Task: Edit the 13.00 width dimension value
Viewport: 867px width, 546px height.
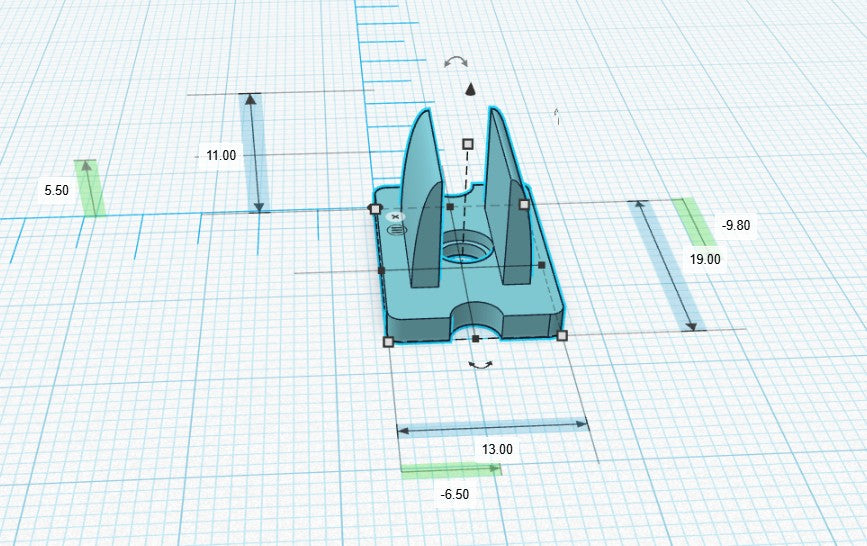Action: (497, 449)
